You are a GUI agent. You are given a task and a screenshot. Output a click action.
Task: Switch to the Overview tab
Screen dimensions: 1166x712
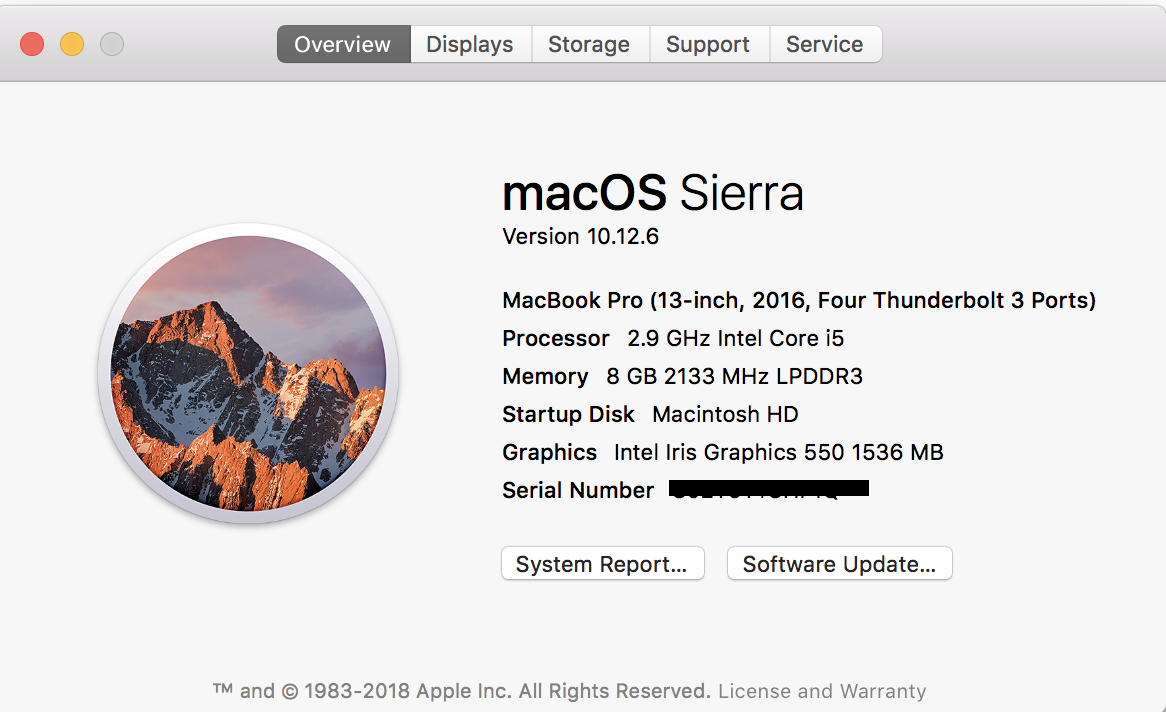[342, 45]
